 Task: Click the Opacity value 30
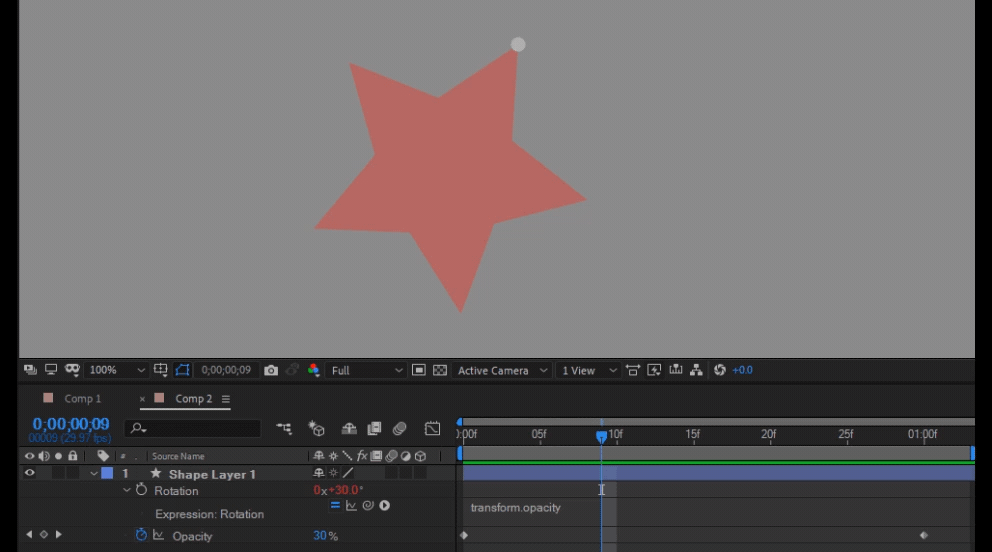pyautogui.click(x=319, y=536)
